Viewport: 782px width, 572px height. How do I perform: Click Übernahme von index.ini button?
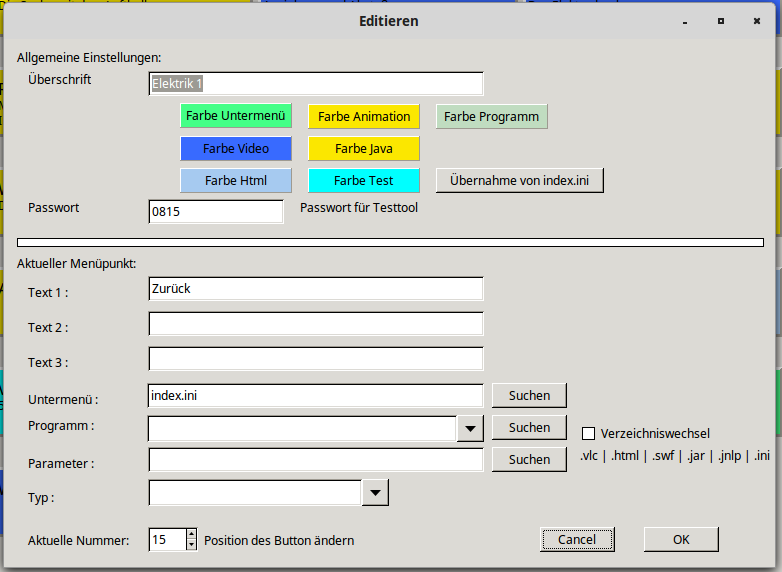pos(519,180)
